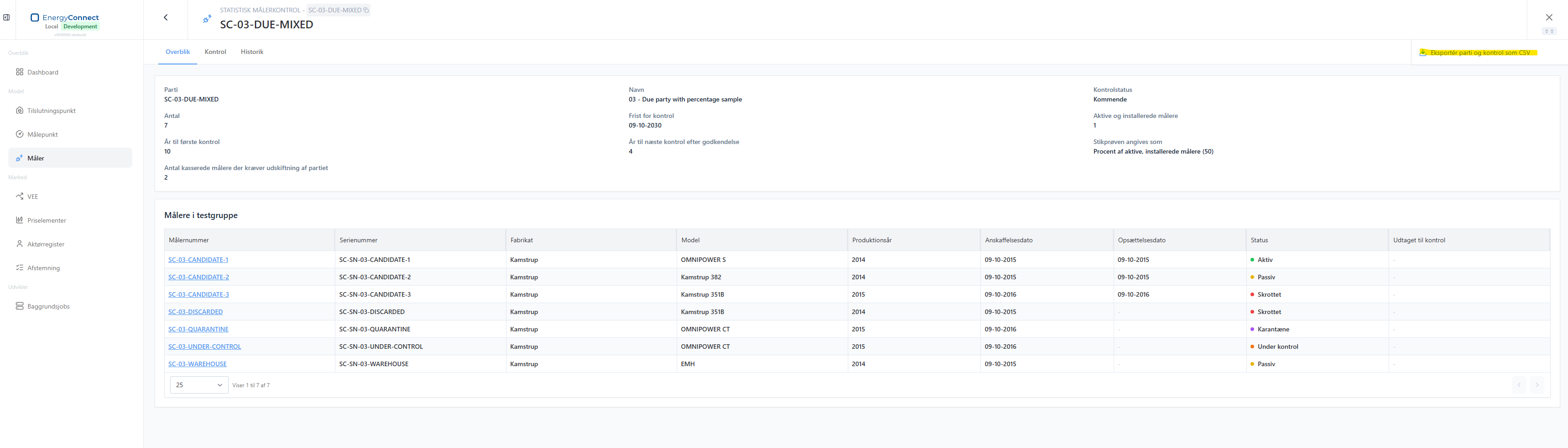Click the EnergyConnect logo
The image size is (1568, 448).
(65, 18)
